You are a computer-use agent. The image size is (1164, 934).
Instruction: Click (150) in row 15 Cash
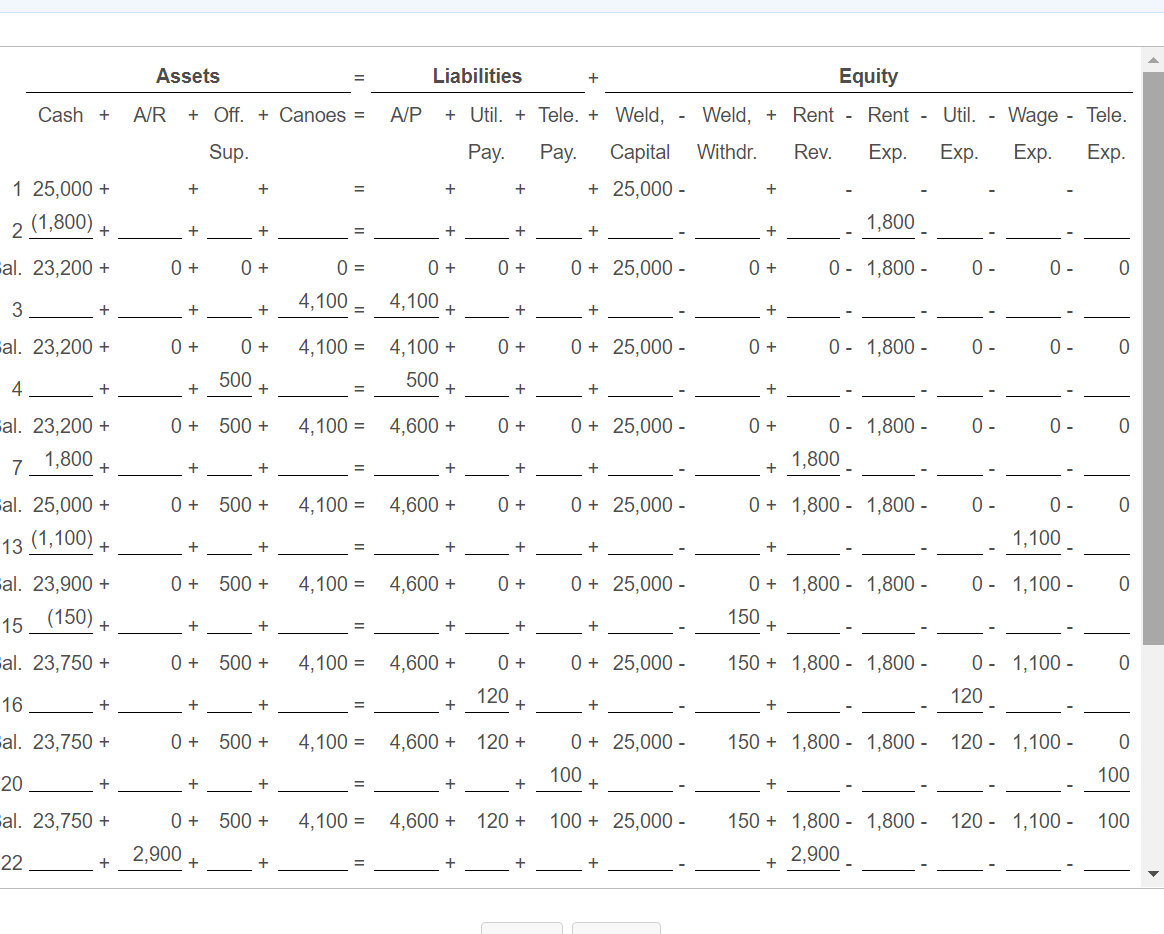(70, 617)
